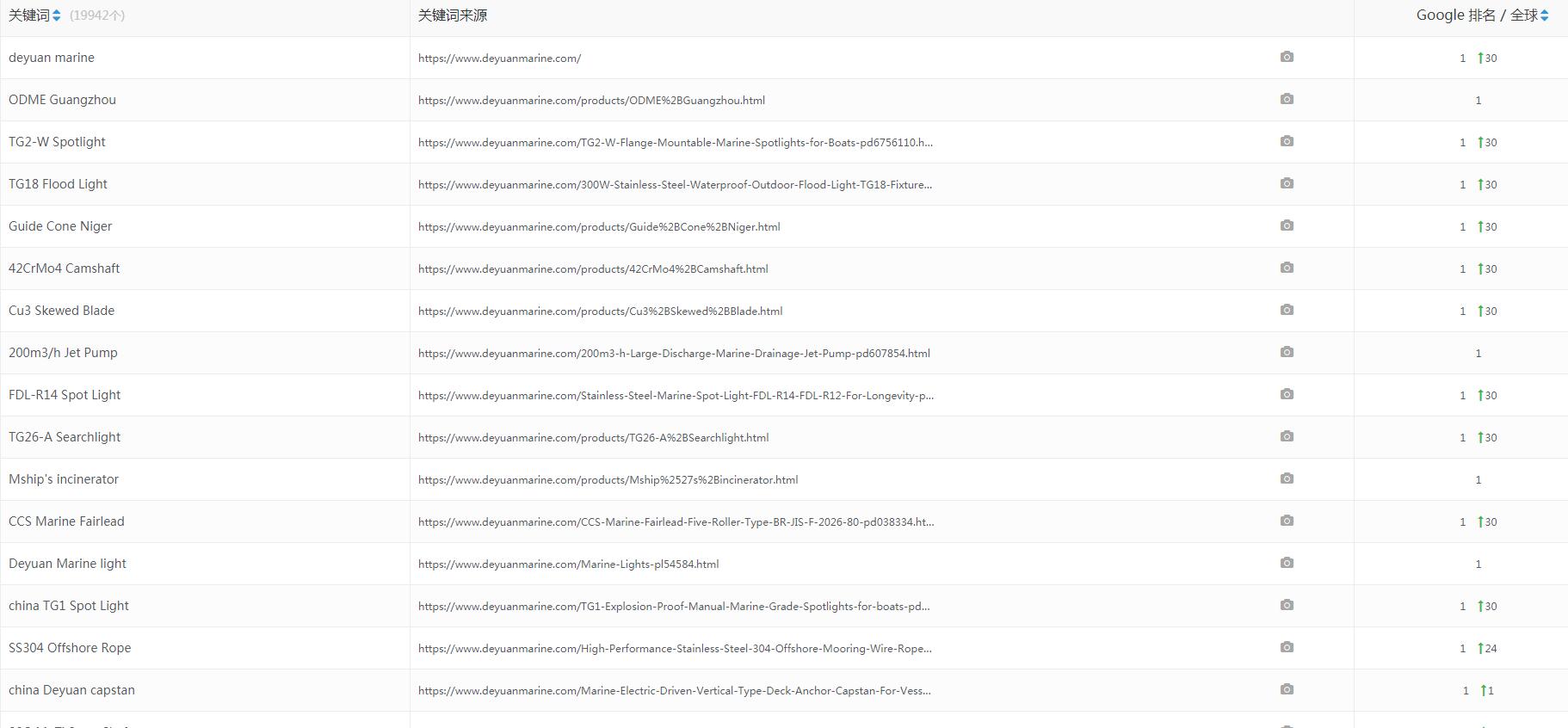Select keyword 'deyuan marine'
Image resolution: width=1568 pixels, height=728 pixels.
52,58
